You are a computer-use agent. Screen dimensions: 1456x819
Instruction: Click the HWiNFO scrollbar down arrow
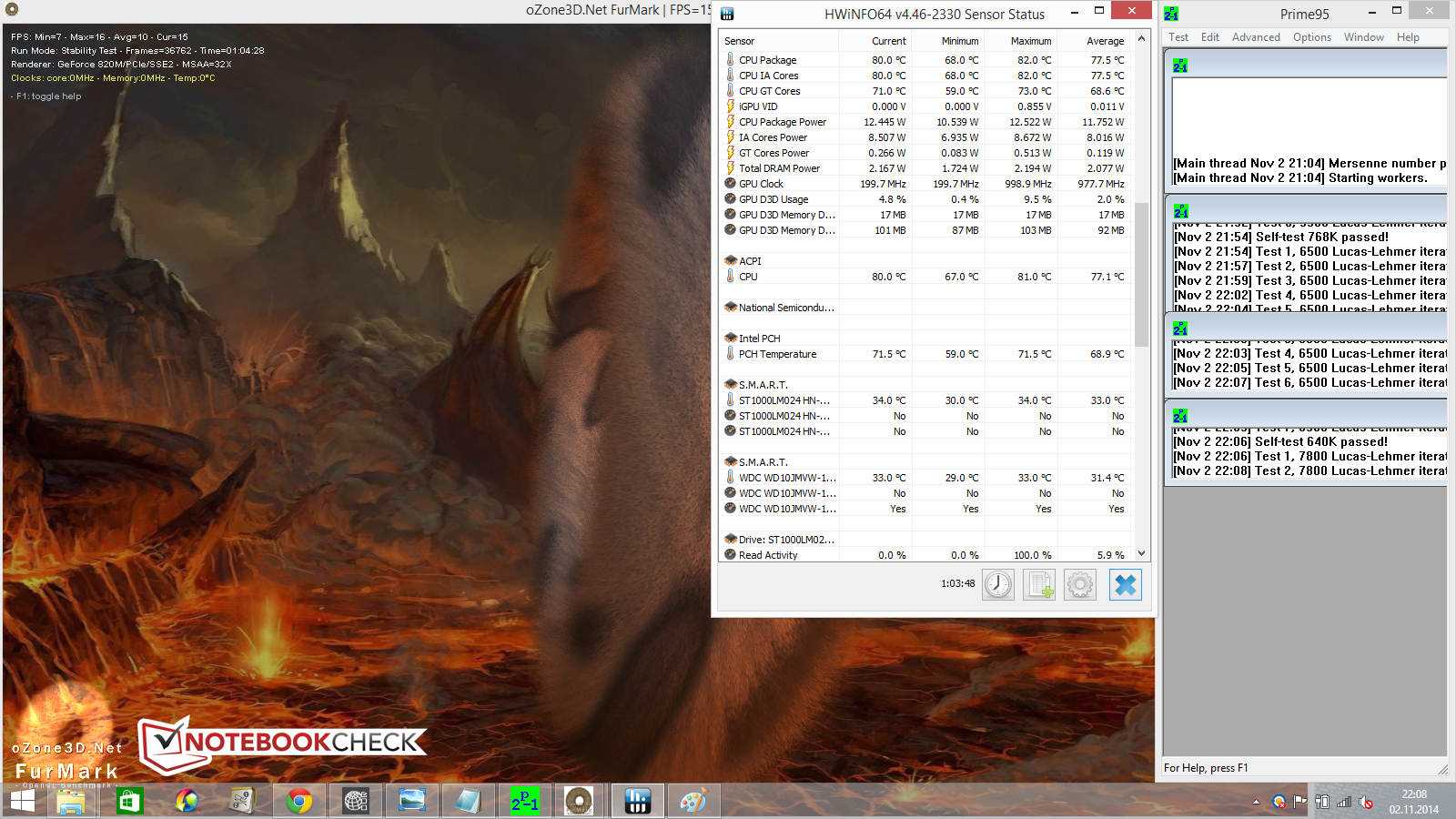1142,554
